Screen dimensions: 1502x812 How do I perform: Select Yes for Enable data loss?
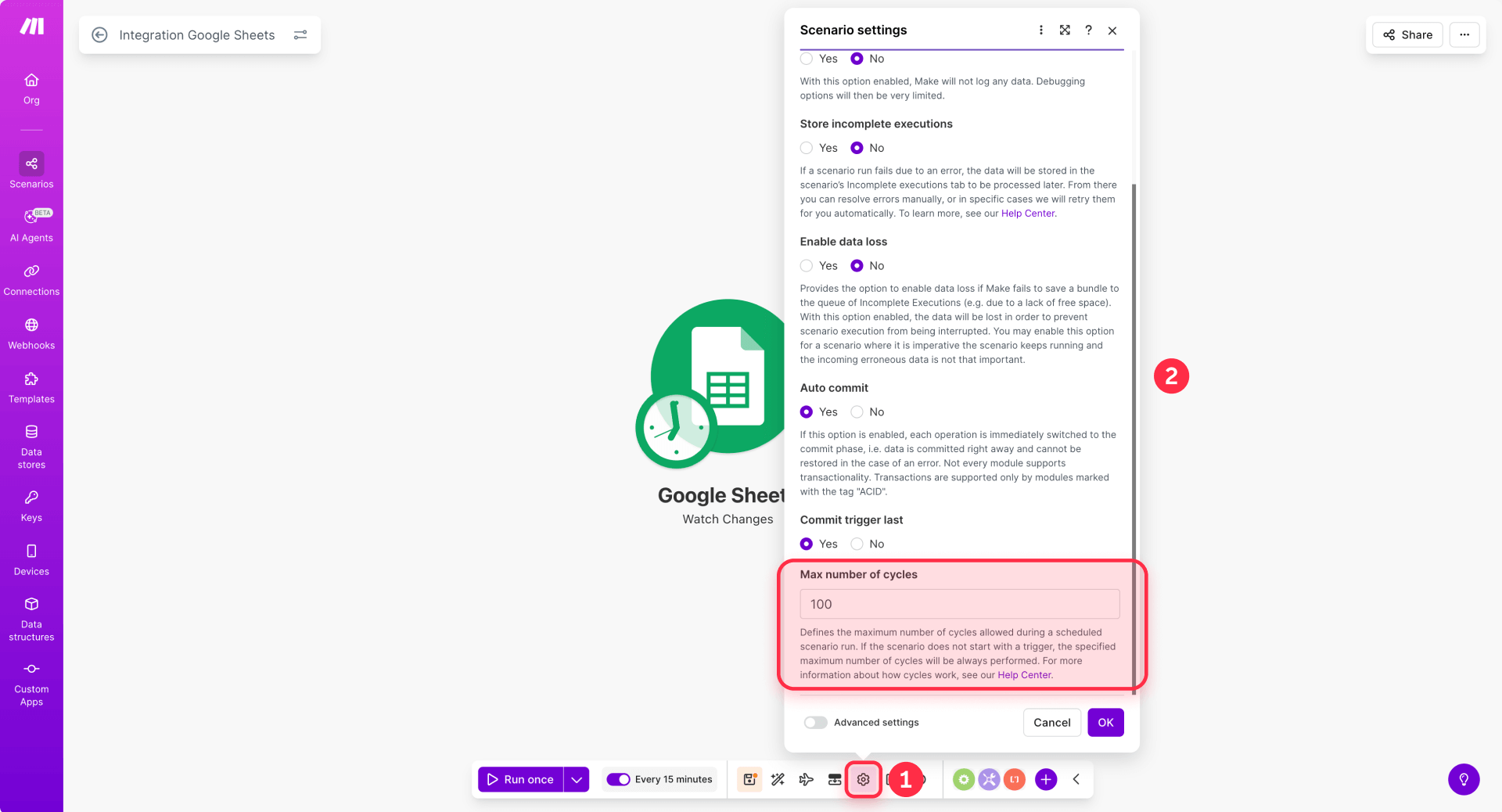[x=807, y=266]
